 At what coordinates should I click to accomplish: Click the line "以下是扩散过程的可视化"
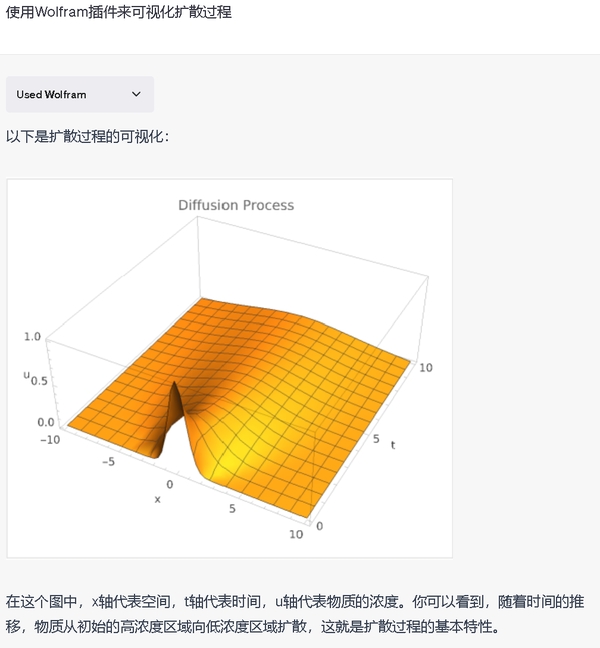click(x=88, y=136)
